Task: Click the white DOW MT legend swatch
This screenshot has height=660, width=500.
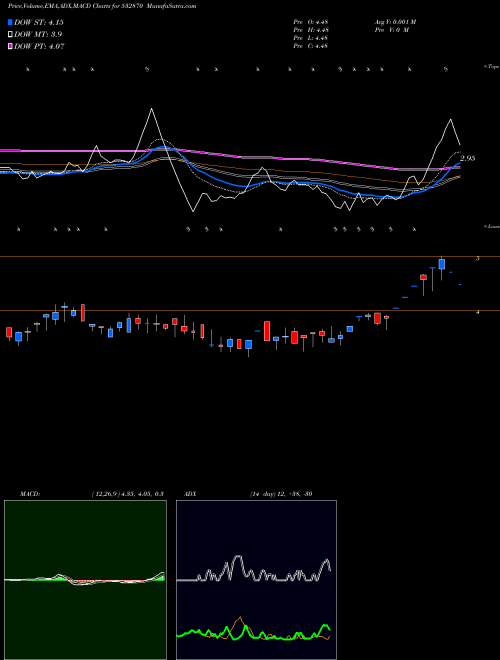Action: click(x=10, y=34)
